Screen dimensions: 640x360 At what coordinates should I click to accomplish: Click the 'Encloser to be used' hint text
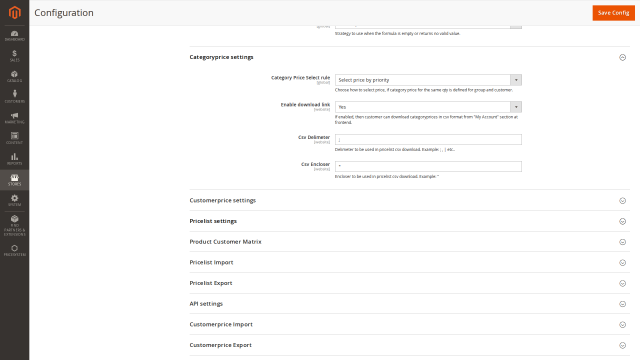point(387,176)
